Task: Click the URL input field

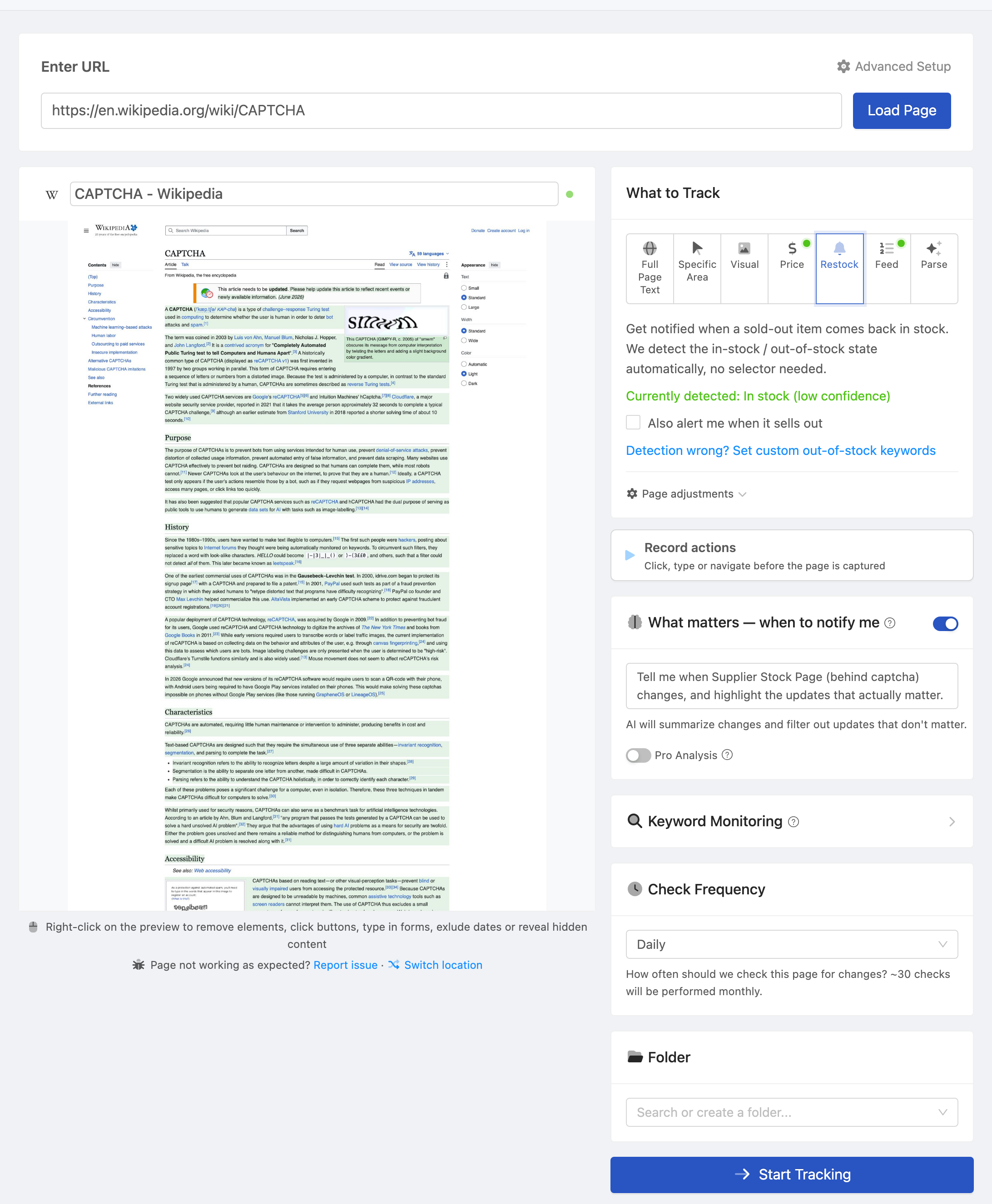Action: tap(441, 110)
